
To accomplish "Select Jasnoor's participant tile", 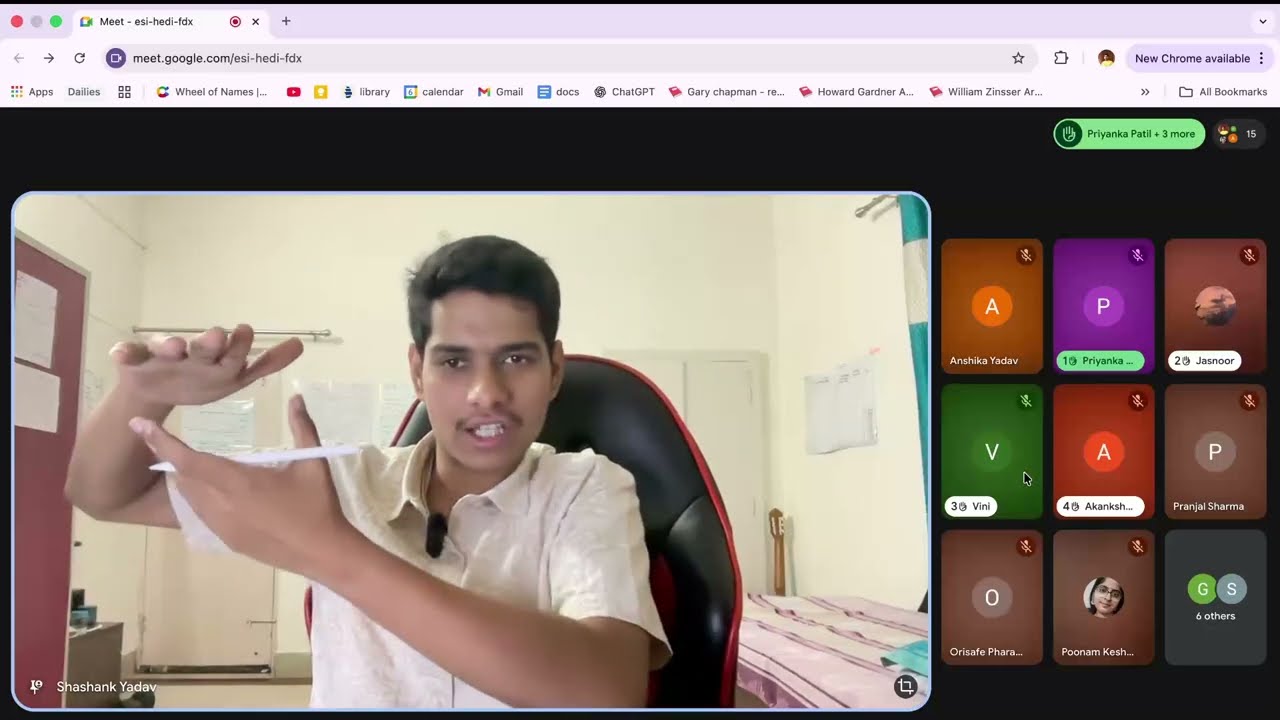I will click(1216, 306).
